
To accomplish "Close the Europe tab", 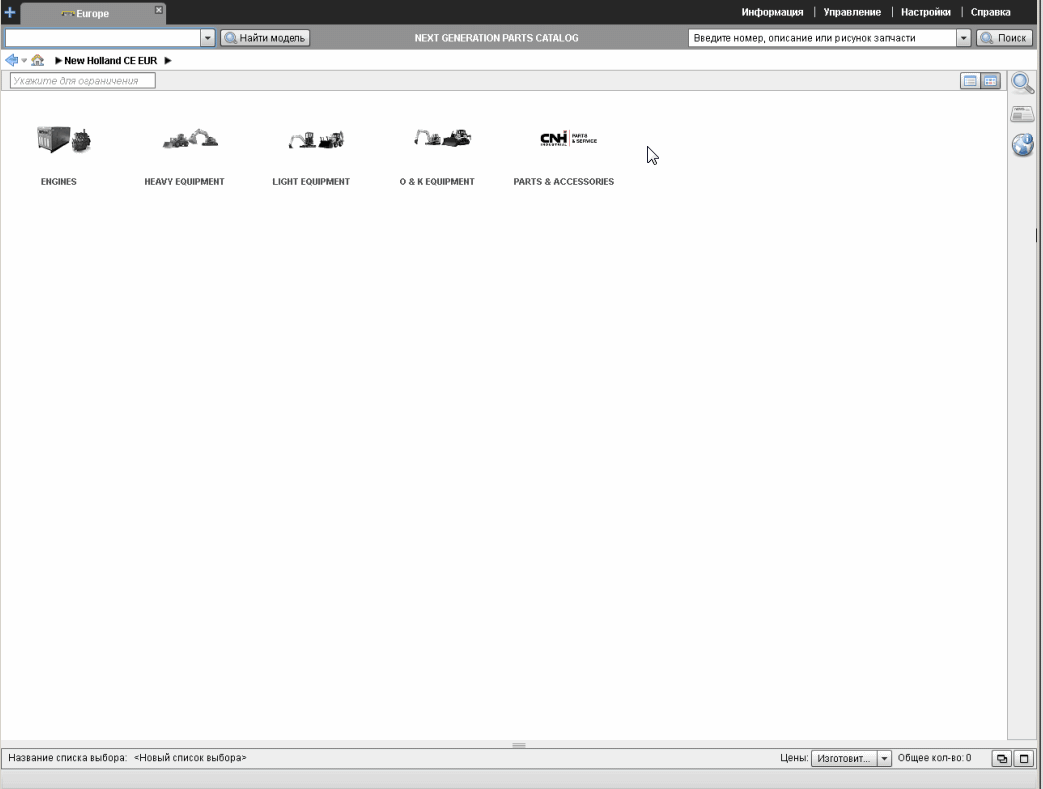I will [x=158, y=10].
